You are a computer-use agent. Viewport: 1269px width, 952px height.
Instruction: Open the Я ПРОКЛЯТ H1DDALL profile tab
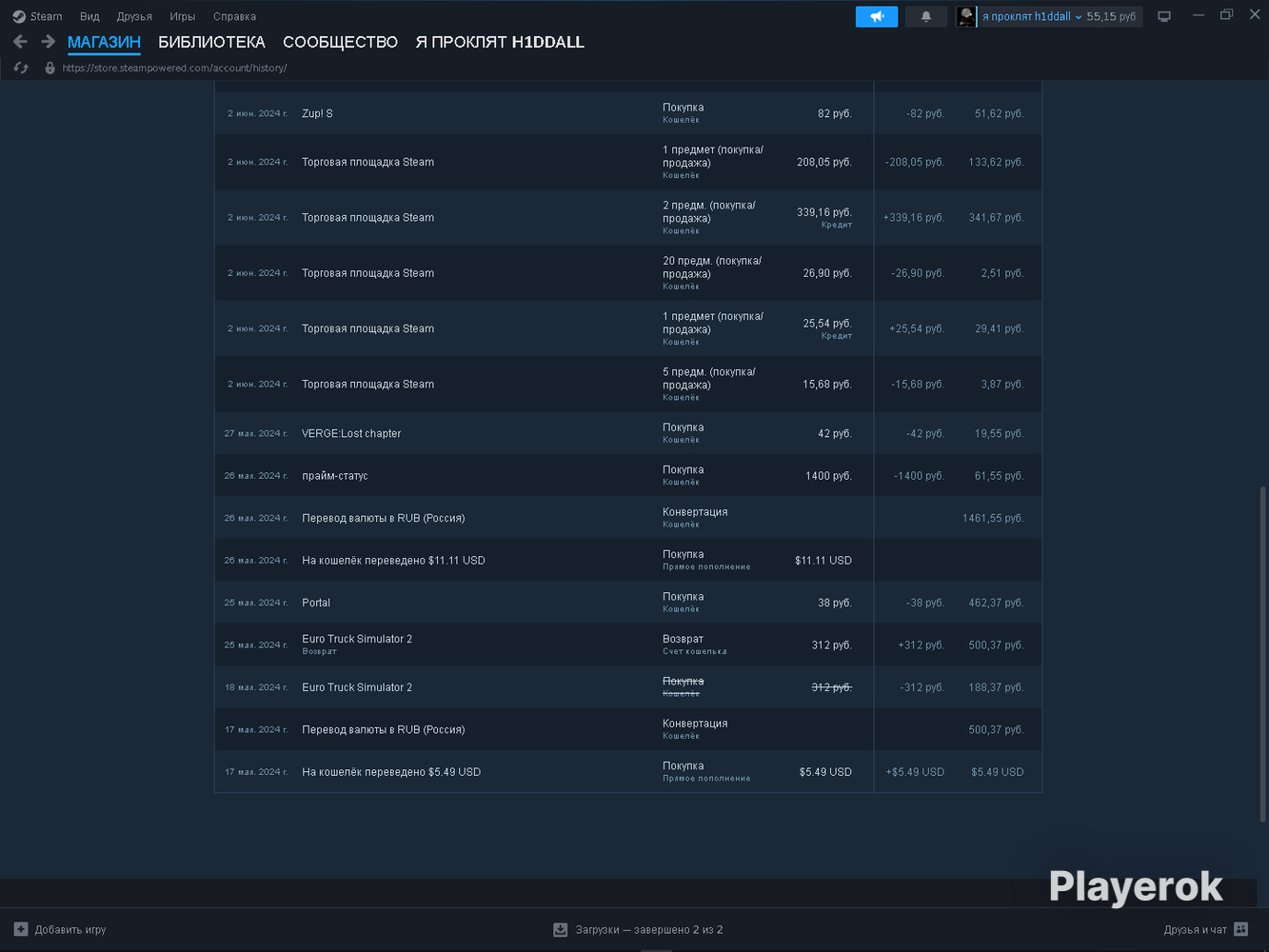pyautogui.click(x=500, y=42)
